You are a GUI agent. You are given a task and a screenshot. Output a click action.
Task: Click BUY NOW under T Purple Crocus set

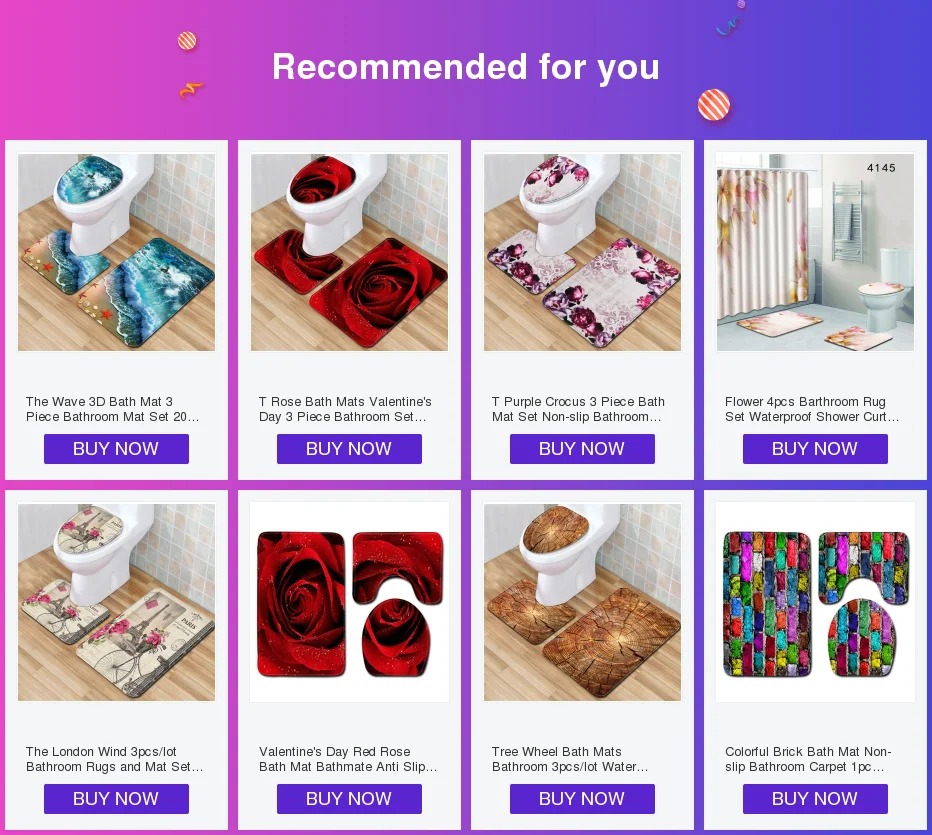[x=582, y=449]
